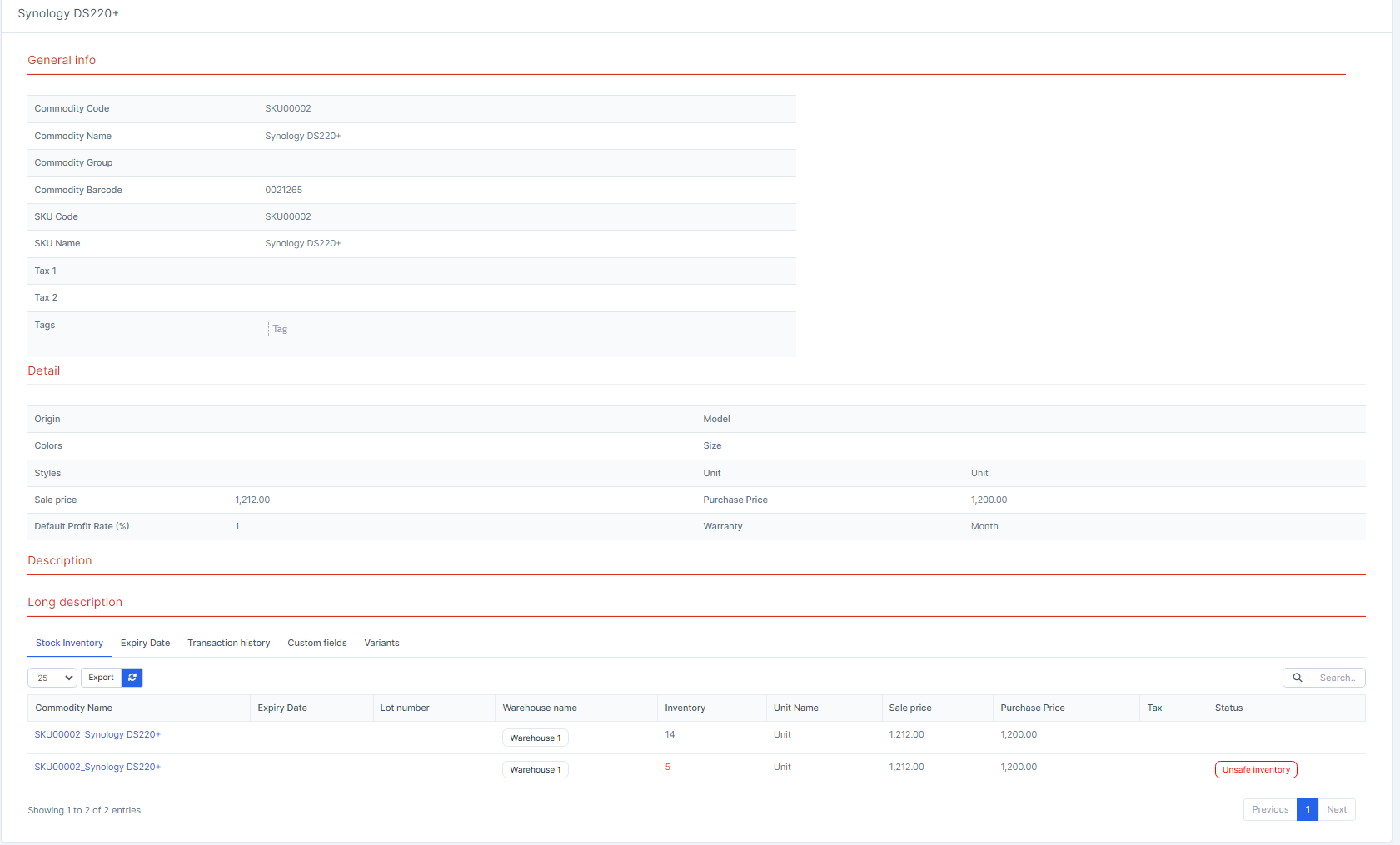Sort by Warehouse name column header

tap(540, 708)
